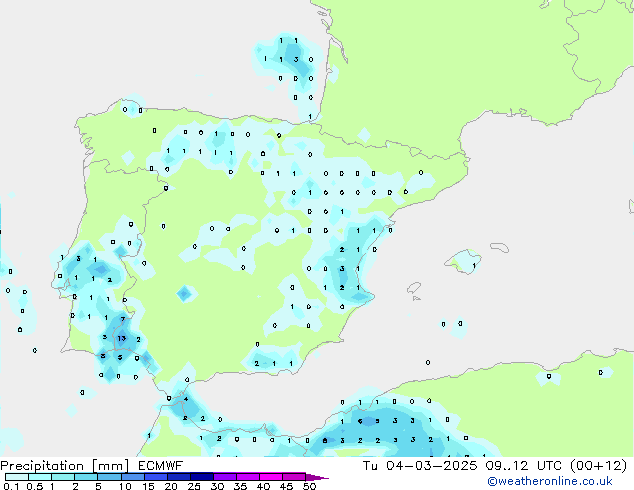The width and height of the screenshot is (634, 490).
Task: Click the legend tick label "25"
Action: tap(194, 486)
